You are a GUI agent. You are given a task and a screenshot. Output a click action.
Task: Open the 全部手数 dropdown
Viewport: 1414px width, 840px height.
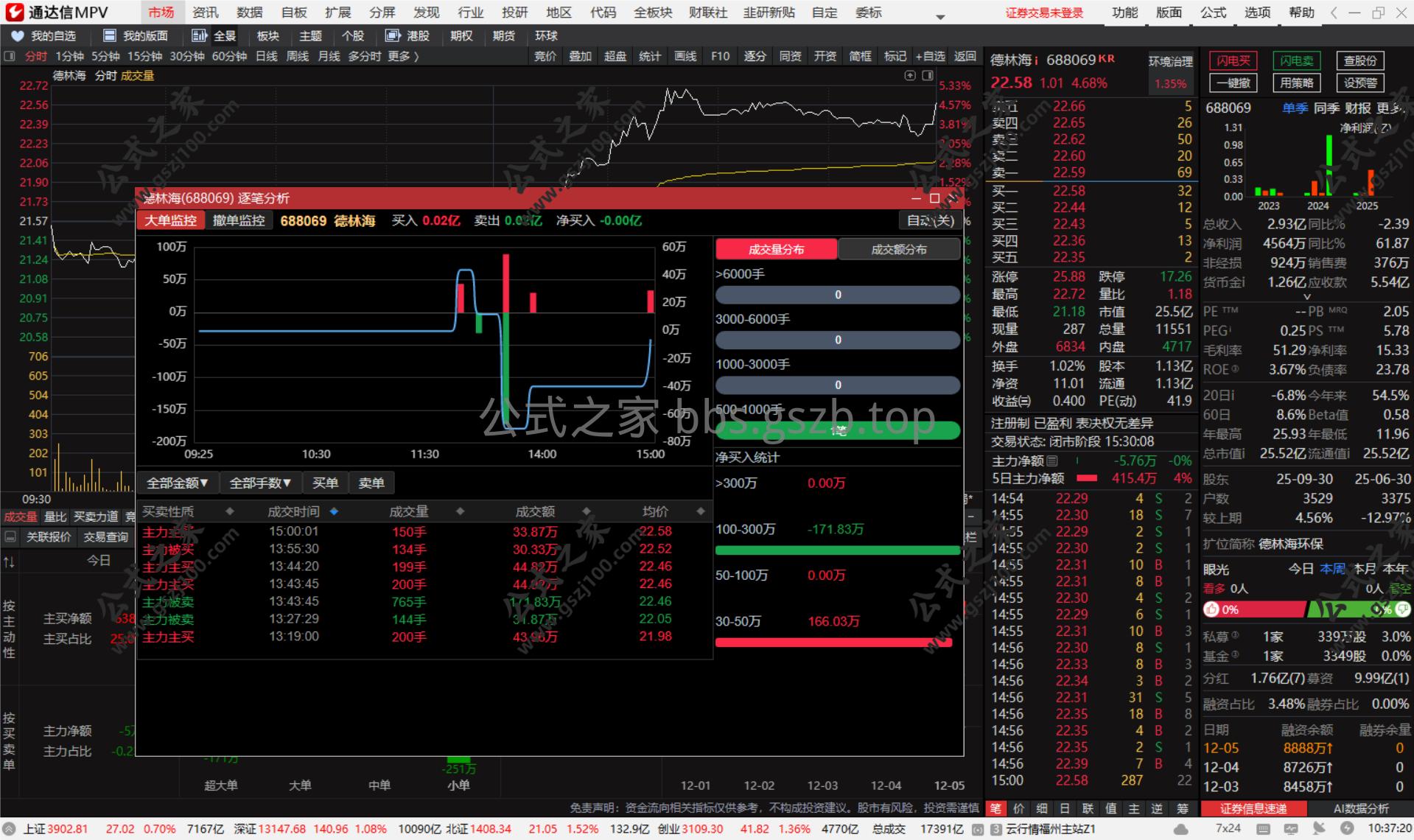261,483
